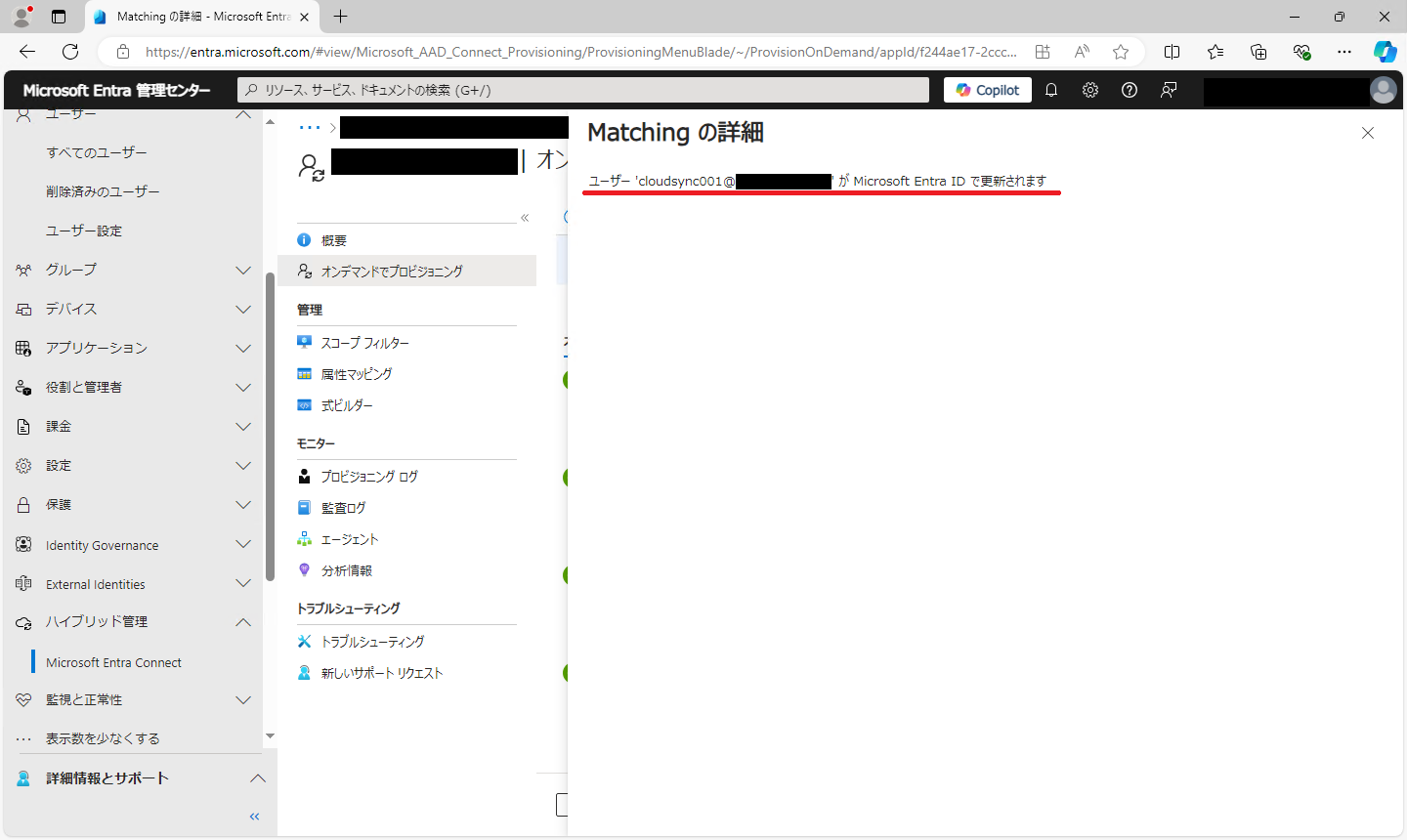Expand the 役割と管理者 section chevron

(243, 387)
